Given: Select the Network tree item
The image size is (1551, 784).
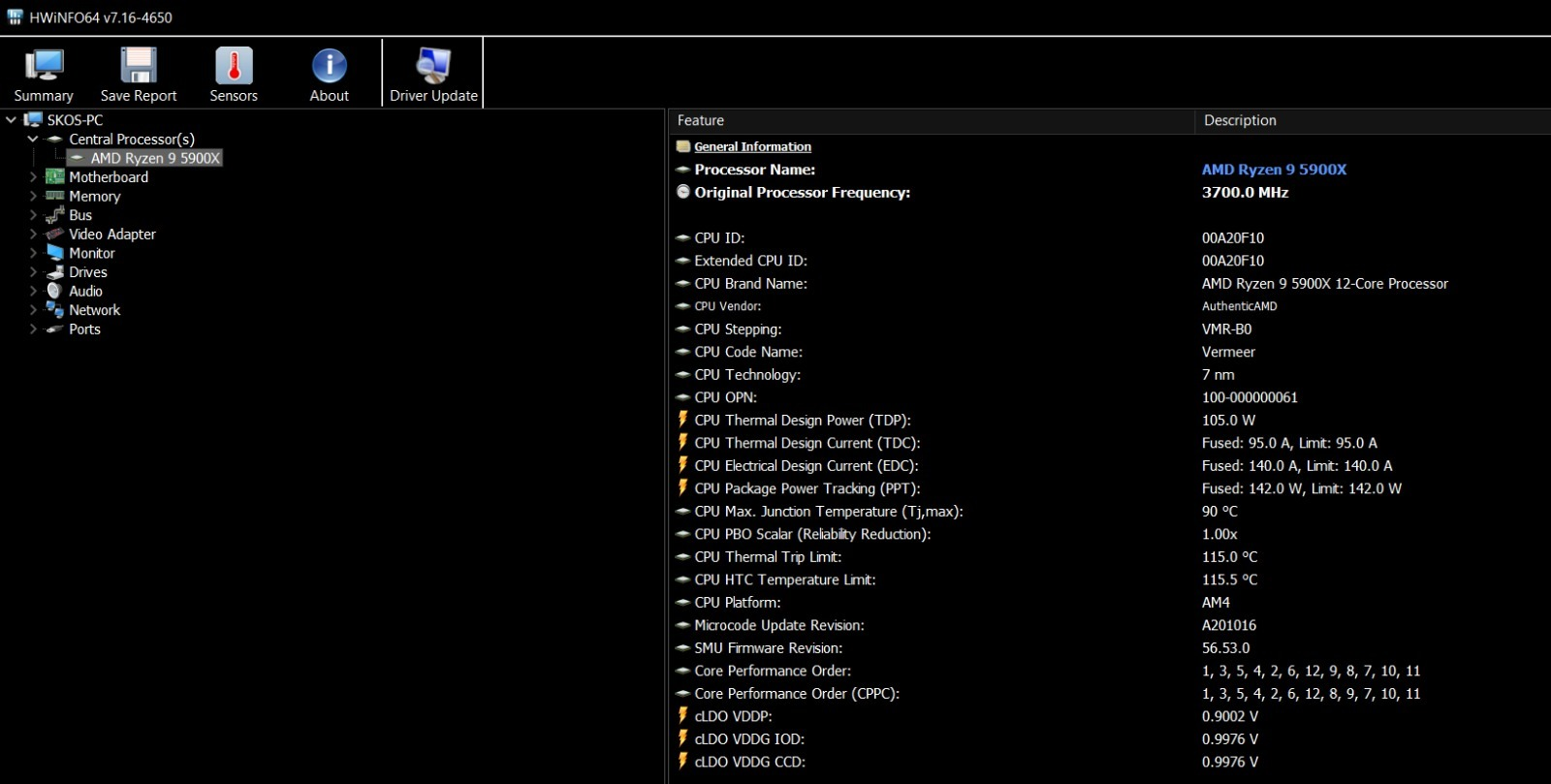Looking at the screenshot, I should (x=94, y=310).
